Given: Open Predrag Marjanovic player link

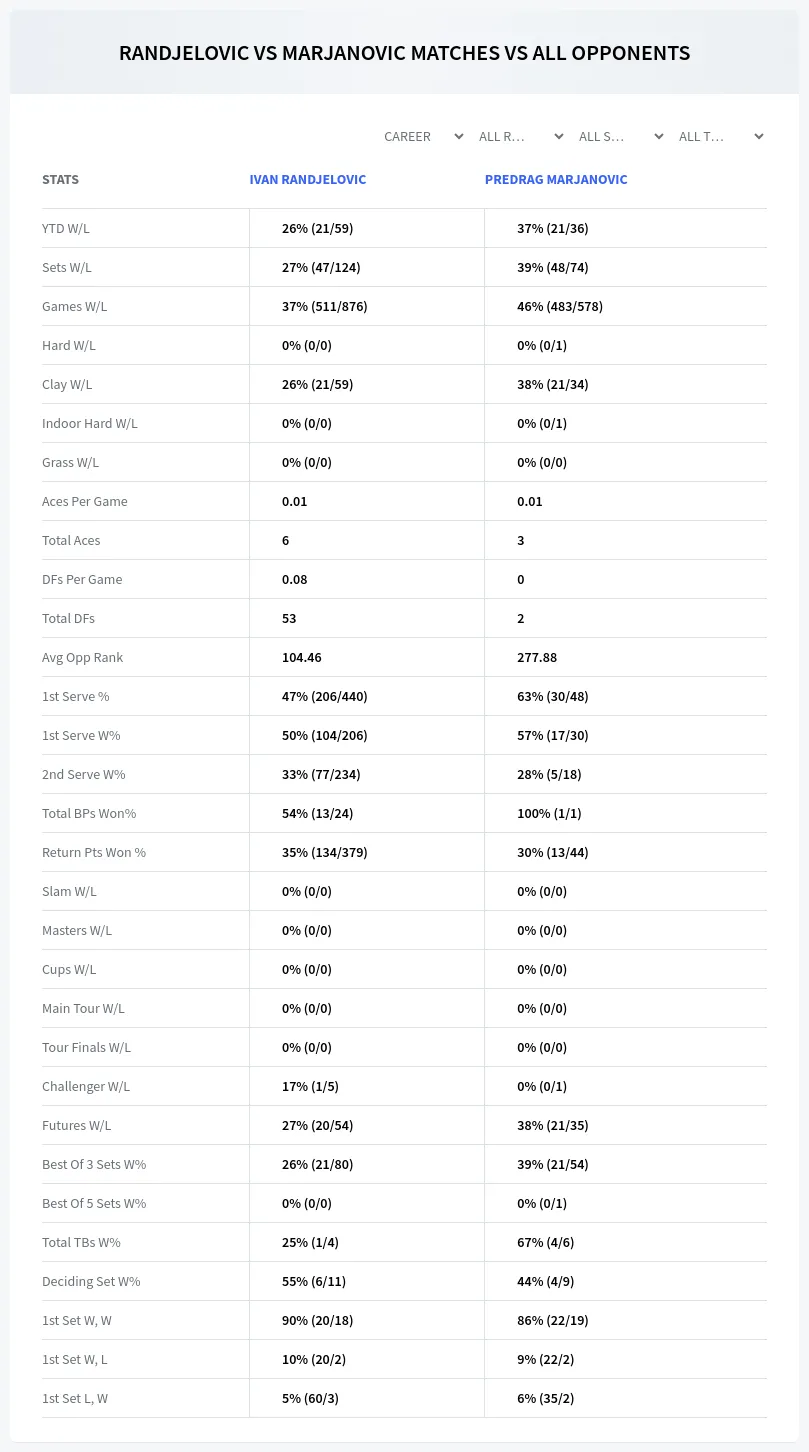Looking at the screenshot, I should (x=556, y=180).
